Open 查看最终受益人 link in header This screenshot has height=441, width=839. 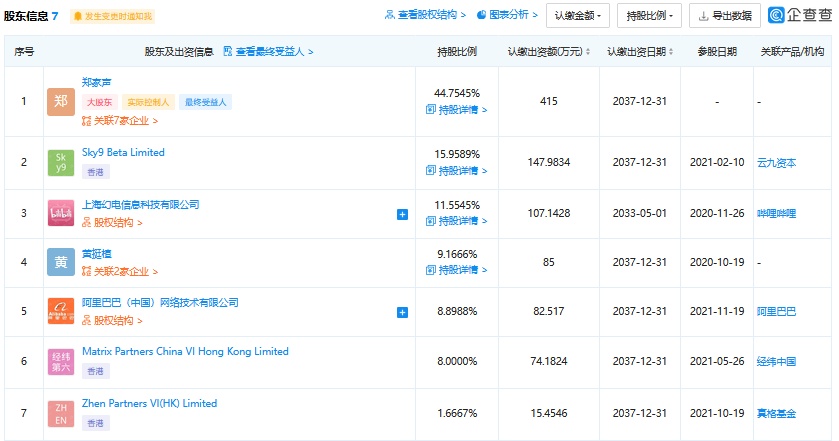[x=268, y=51]
